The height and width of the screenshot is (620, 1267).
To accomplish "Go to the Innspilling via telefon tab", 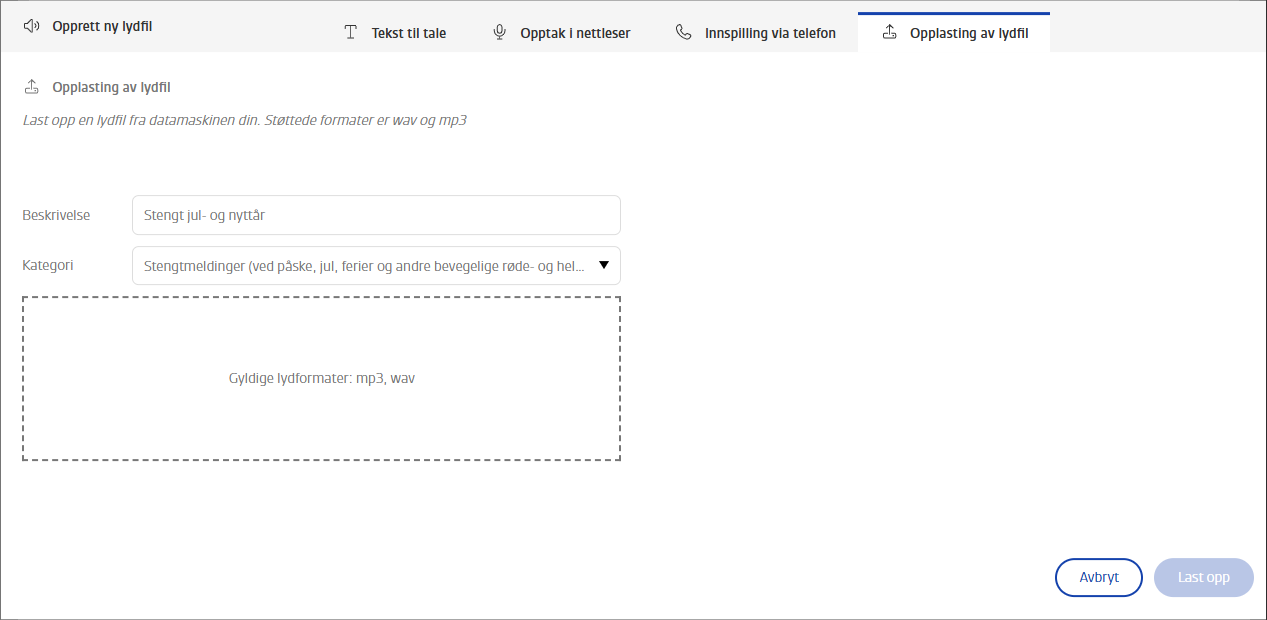I will tap(755, 33).
